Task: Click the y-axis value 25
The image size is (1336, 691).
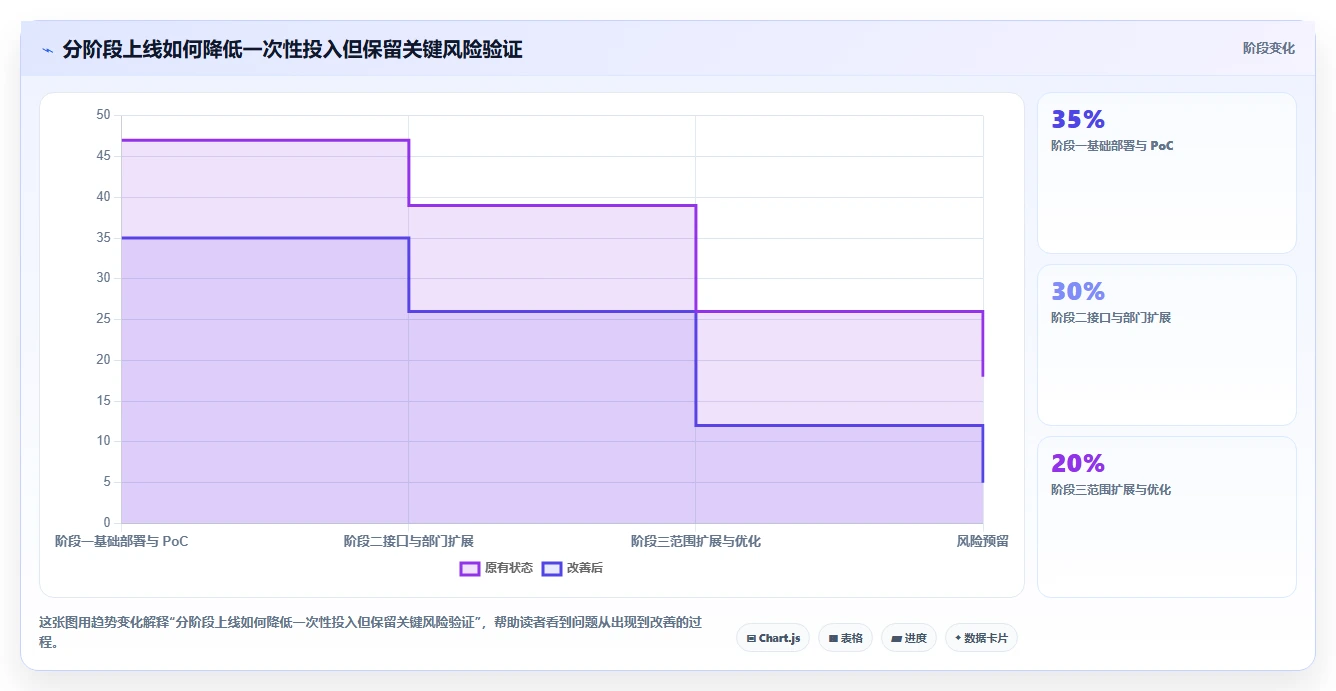Action: tap(103, 319)
